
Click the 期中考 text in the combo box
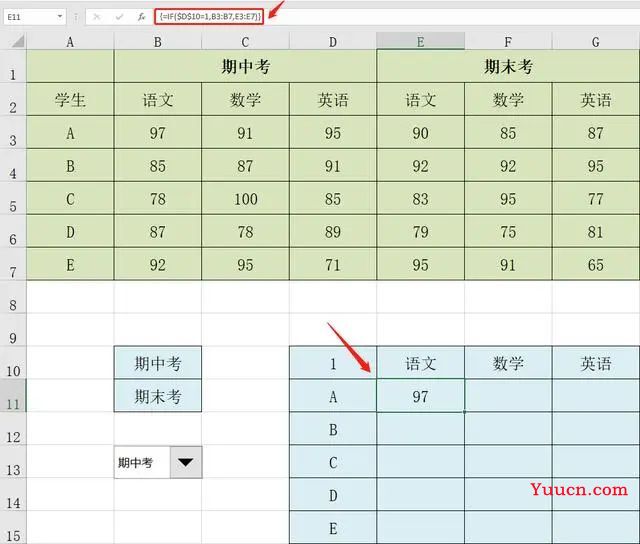pyautogui.click(x=135, y=462)
